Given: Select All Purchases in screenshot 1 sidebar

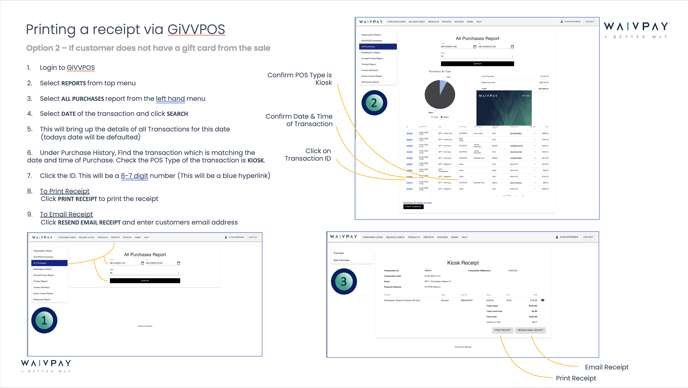Looking at the screenshot, I should click(50, 263).
